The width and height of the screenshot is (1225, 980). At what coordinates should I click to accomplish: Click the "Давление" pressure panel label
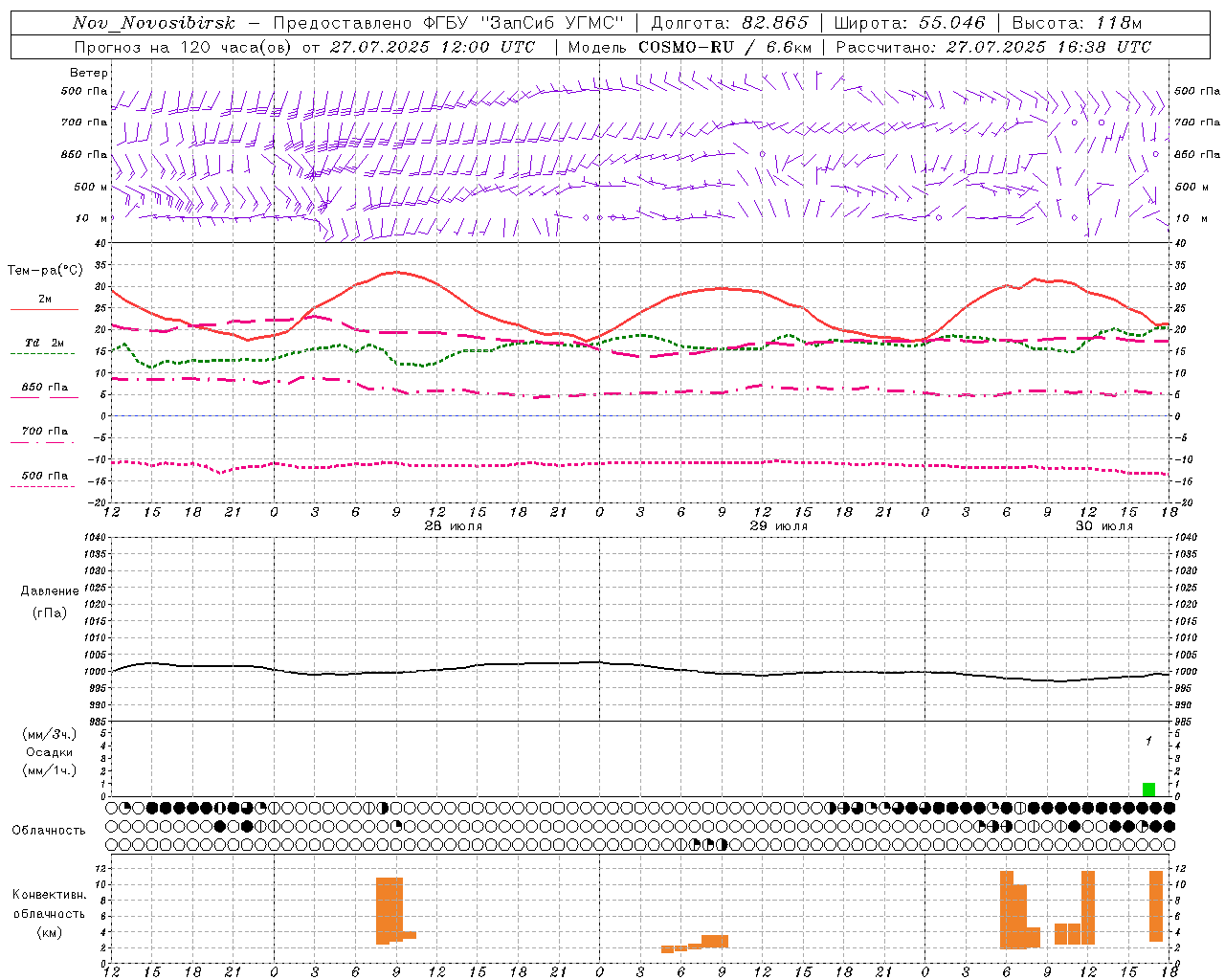(49, 591)
